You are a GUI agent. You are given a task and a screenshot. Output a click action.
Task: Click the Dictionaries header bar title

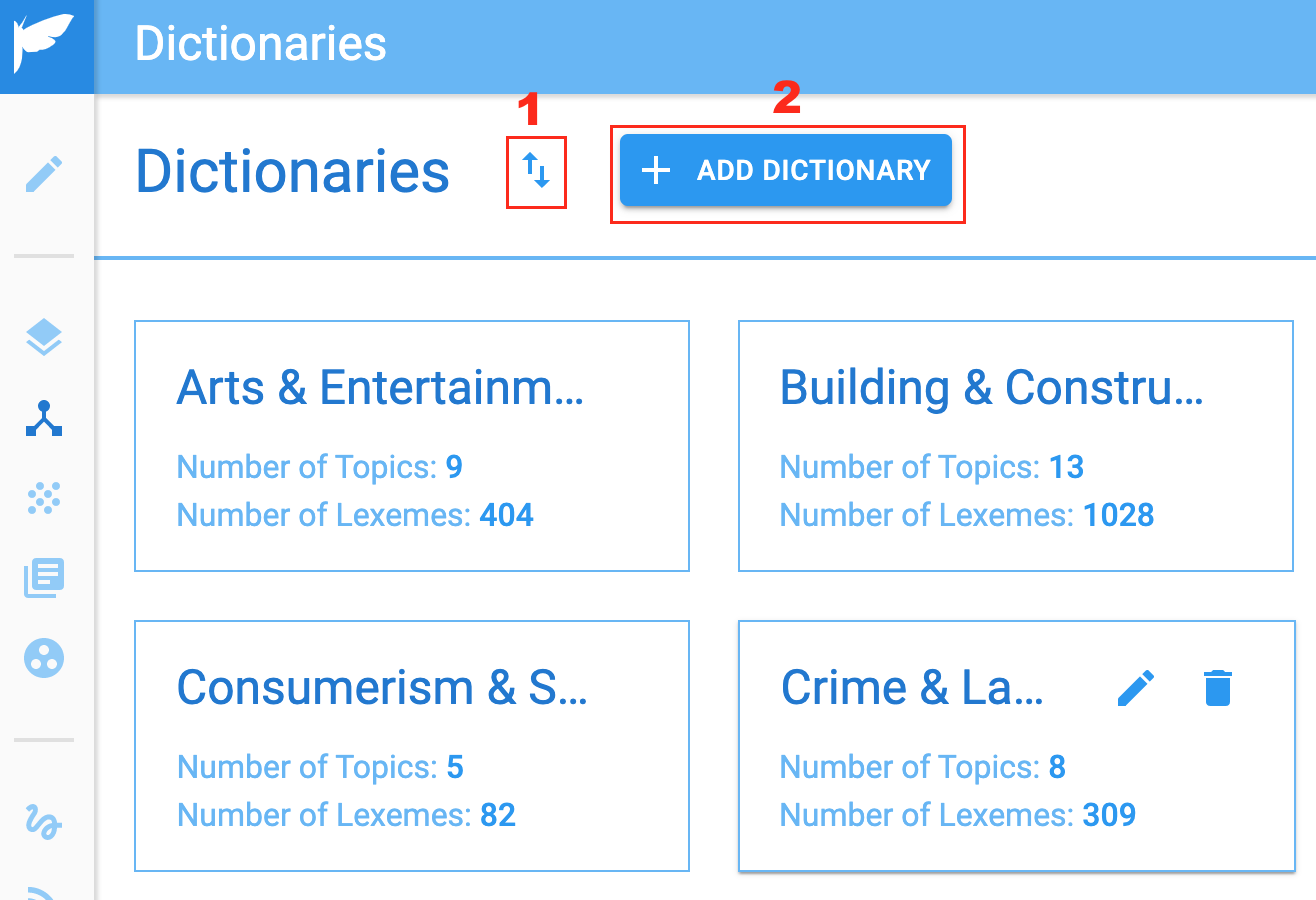[x=260, y=44]
